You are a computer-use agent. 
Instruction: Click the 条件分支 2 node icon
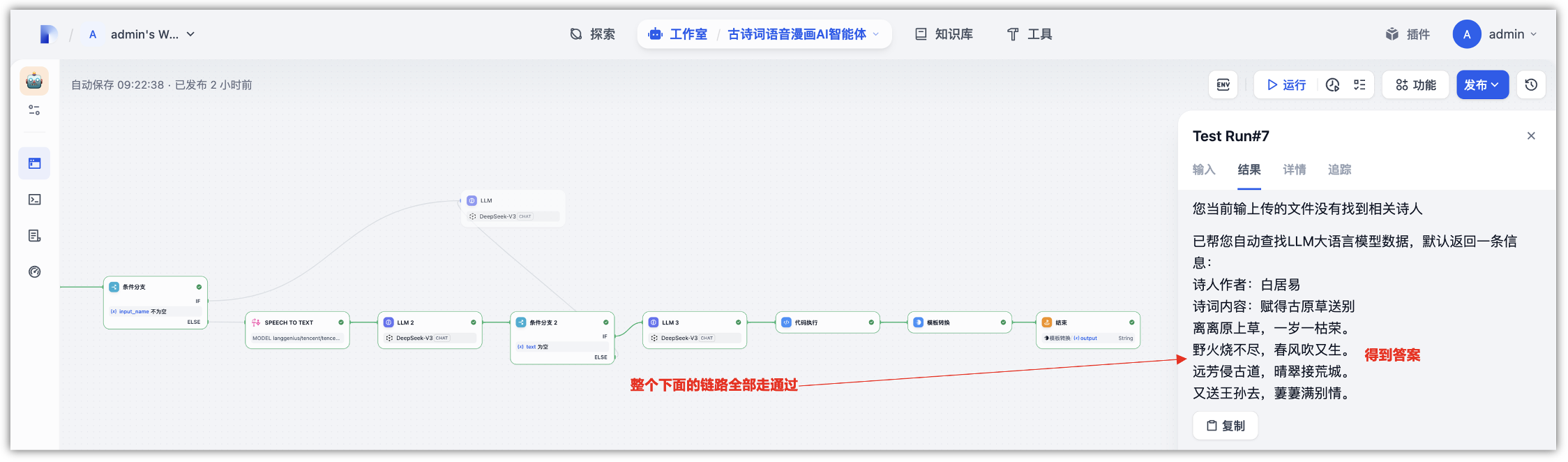click(x=521, y=322)
